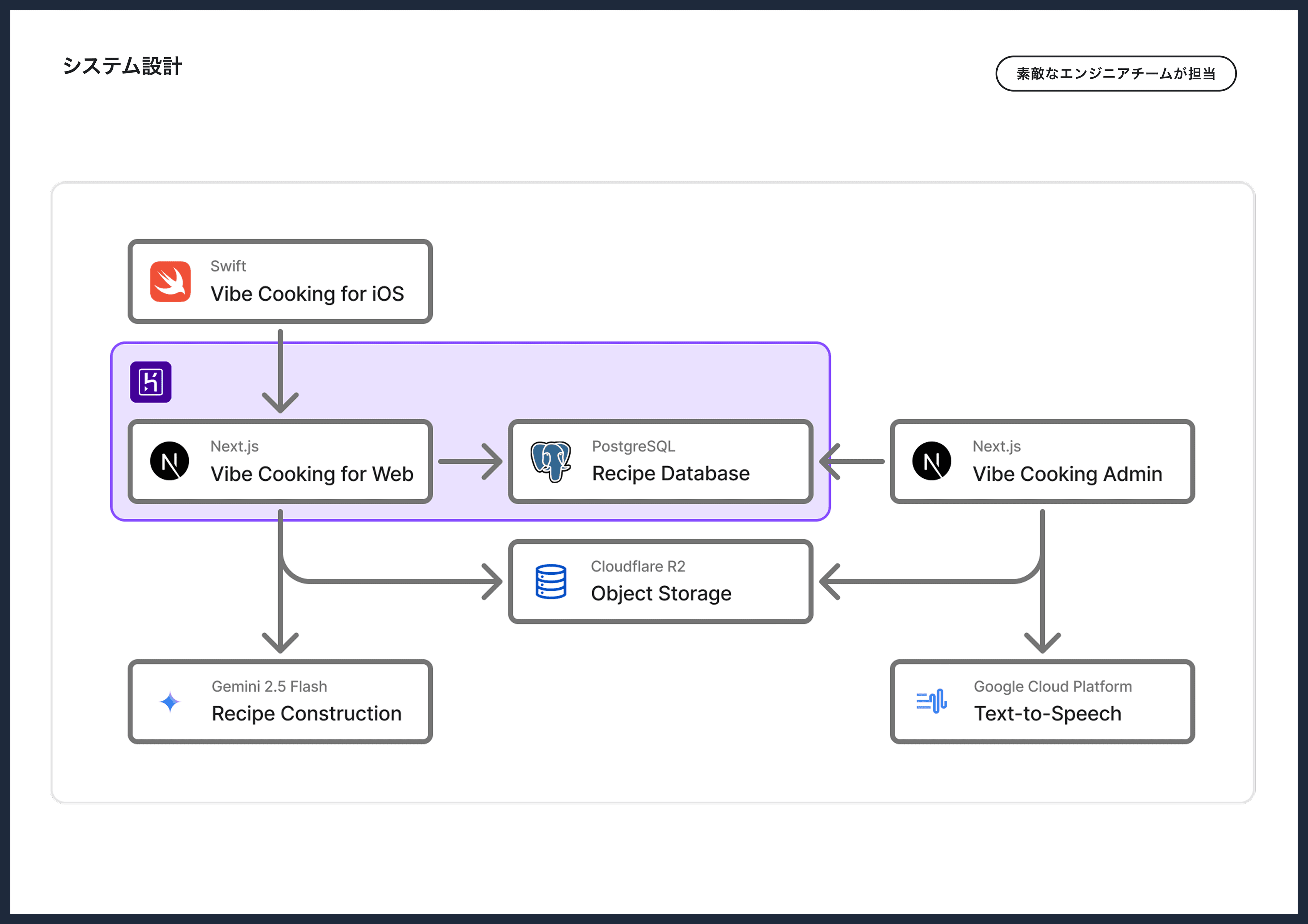The image size is (1308, 924).
Task: Click the Text-to-Speech waveform icon
Action: [931, 701]
